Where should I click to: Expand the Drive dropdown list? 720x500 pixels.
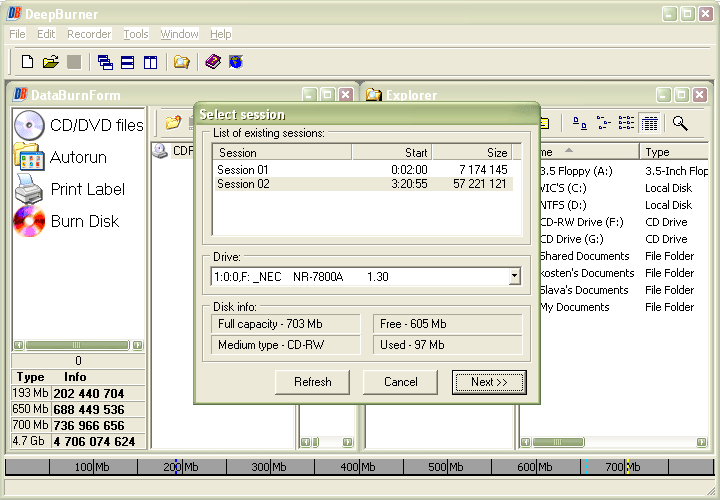[x=514, y=276]
